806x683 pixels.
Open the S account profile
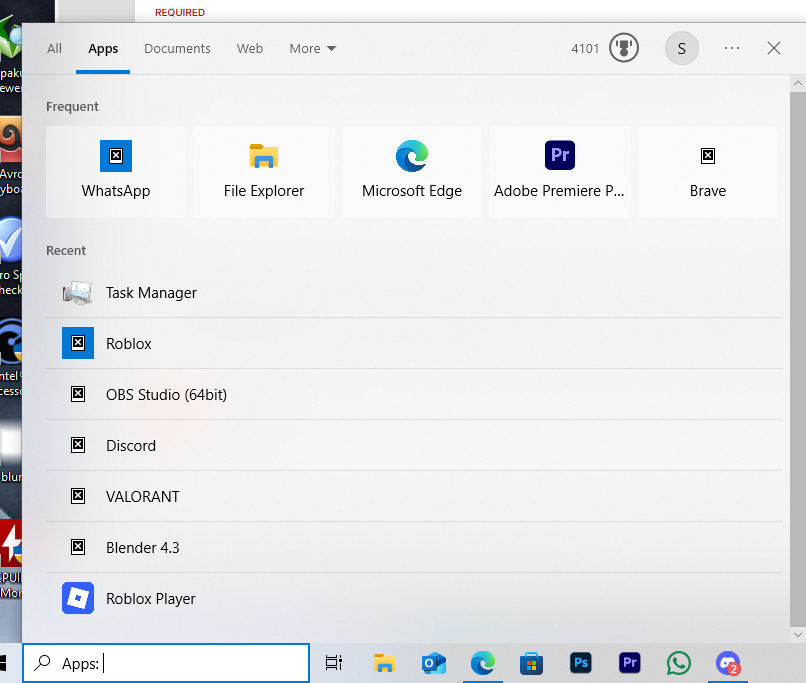click(x=682, y=48)
